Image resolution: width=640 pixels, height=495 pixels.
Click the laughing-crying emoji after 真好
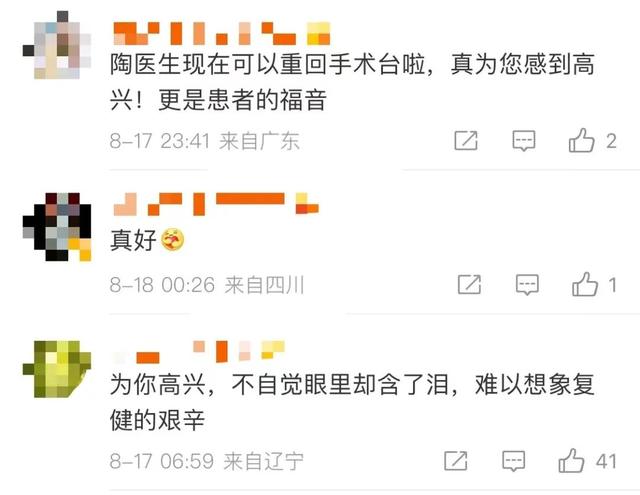point(173,240)
